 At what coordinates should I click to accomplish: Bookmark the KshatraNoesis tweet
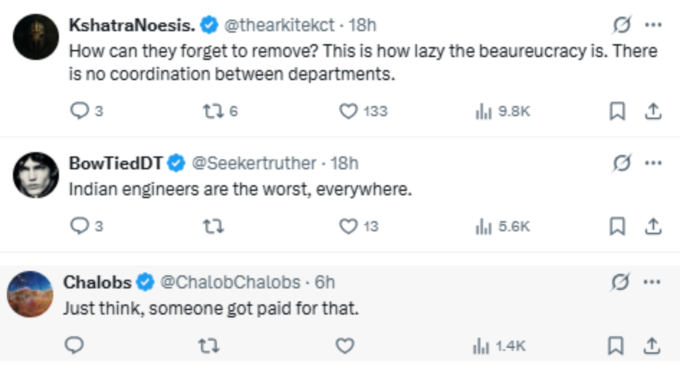pos(617,111)
